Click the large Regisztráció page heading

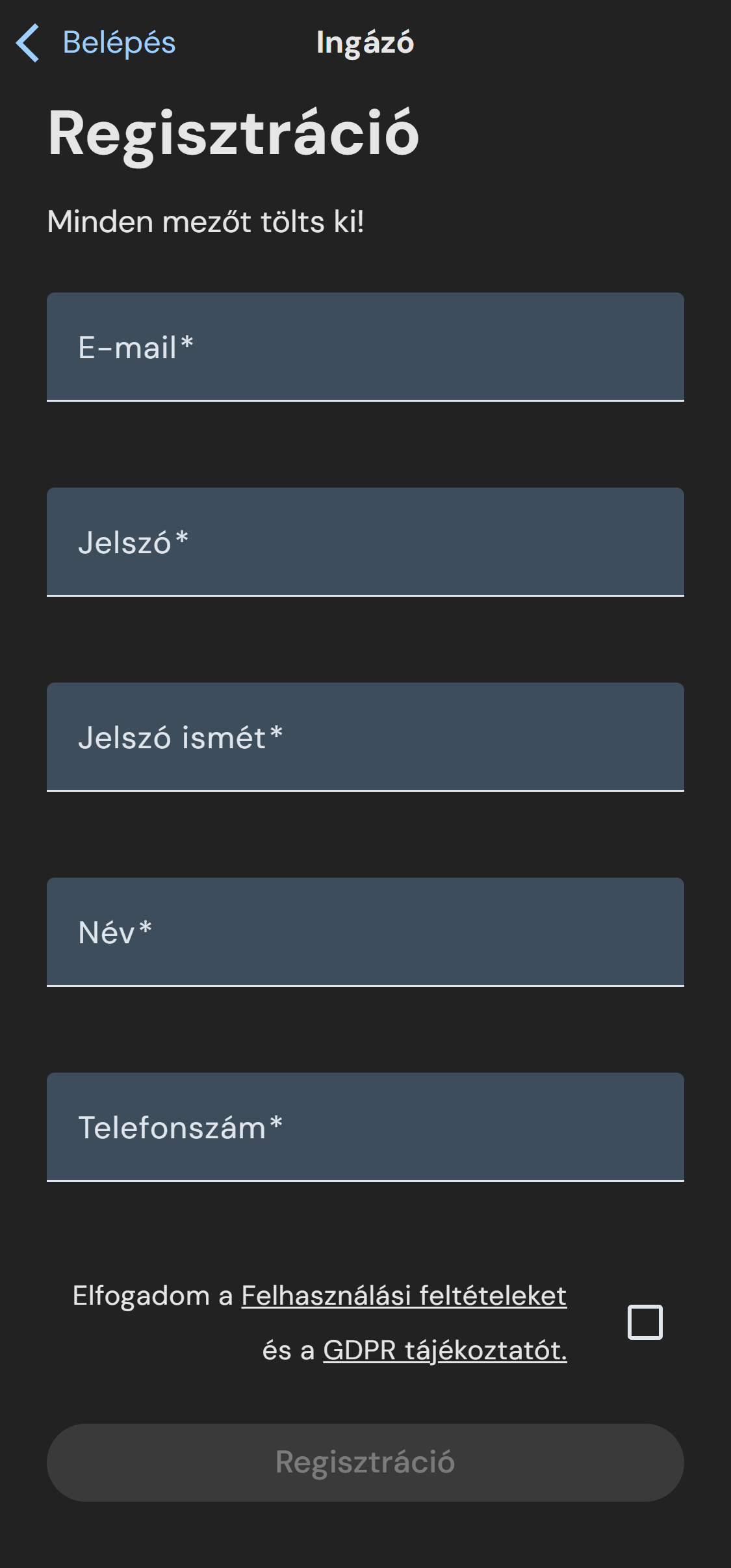233,133
